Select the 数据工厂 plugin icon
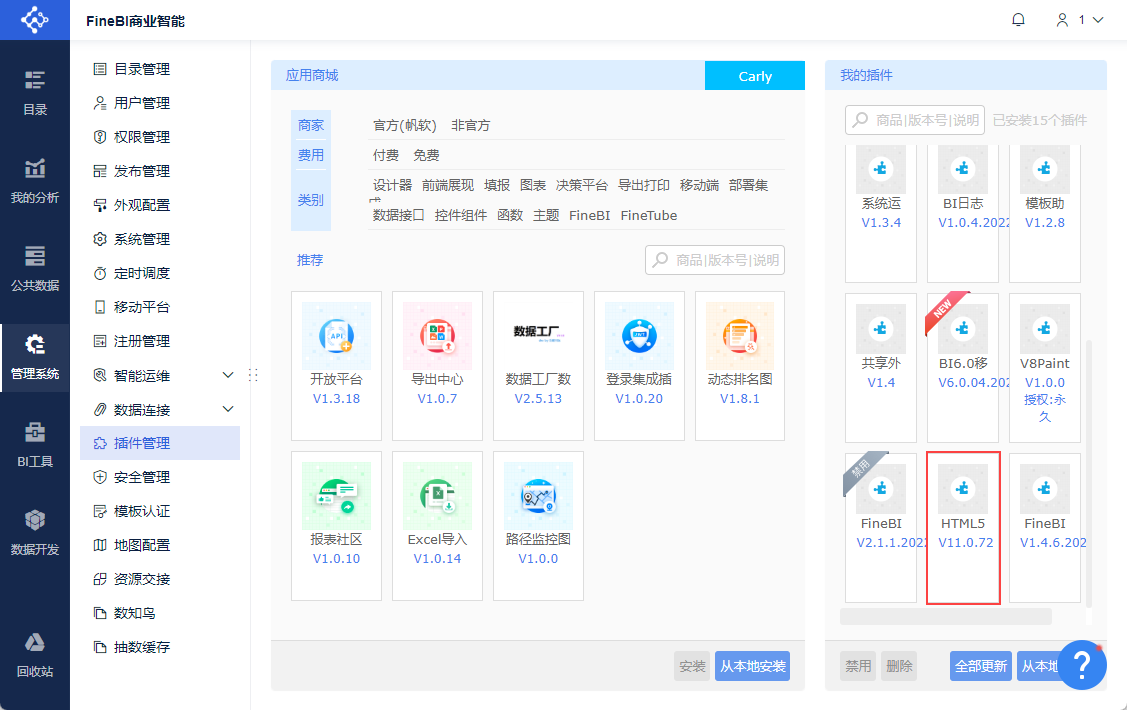The width and height of the screenshot is (1127, 710). click(x=538, y=336)
